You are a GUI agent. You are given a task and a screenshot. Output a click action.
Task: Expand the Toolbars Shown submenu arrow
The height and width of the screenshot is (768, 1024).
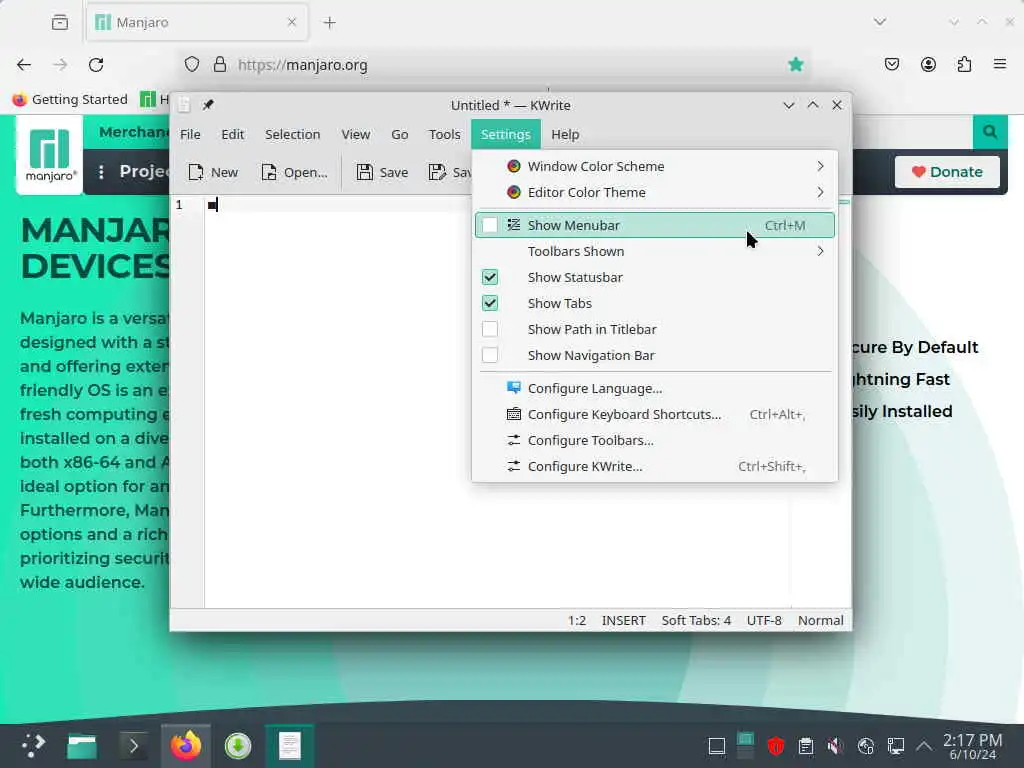click(x=820, y=251)
